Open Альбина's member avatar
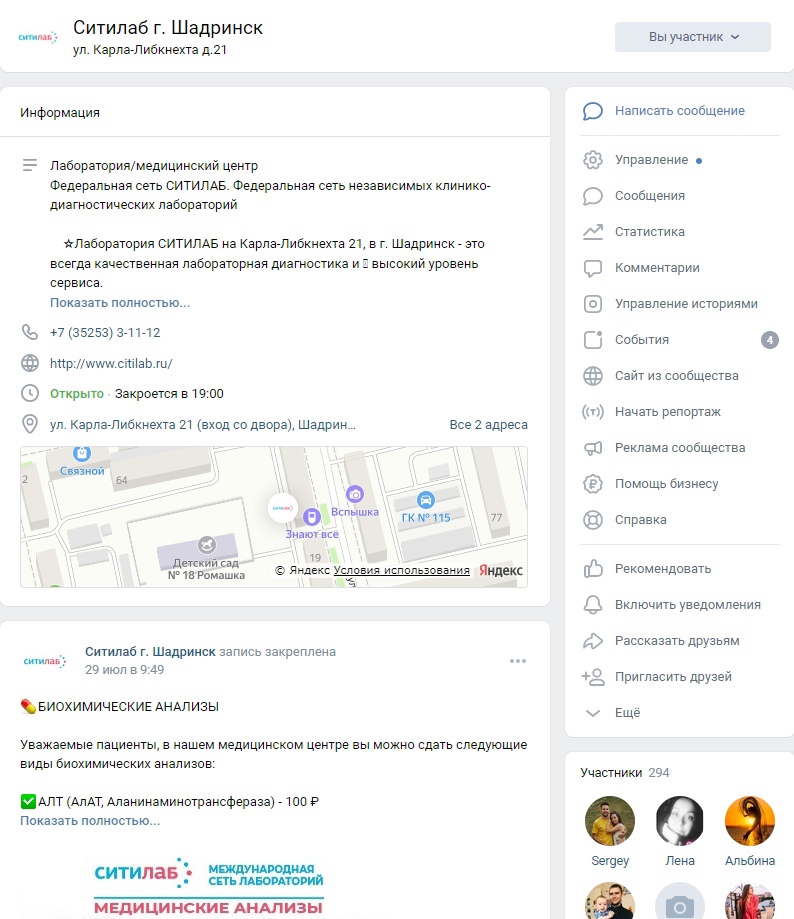The height and width of the screenshot is (919, 794). [749, 821]
